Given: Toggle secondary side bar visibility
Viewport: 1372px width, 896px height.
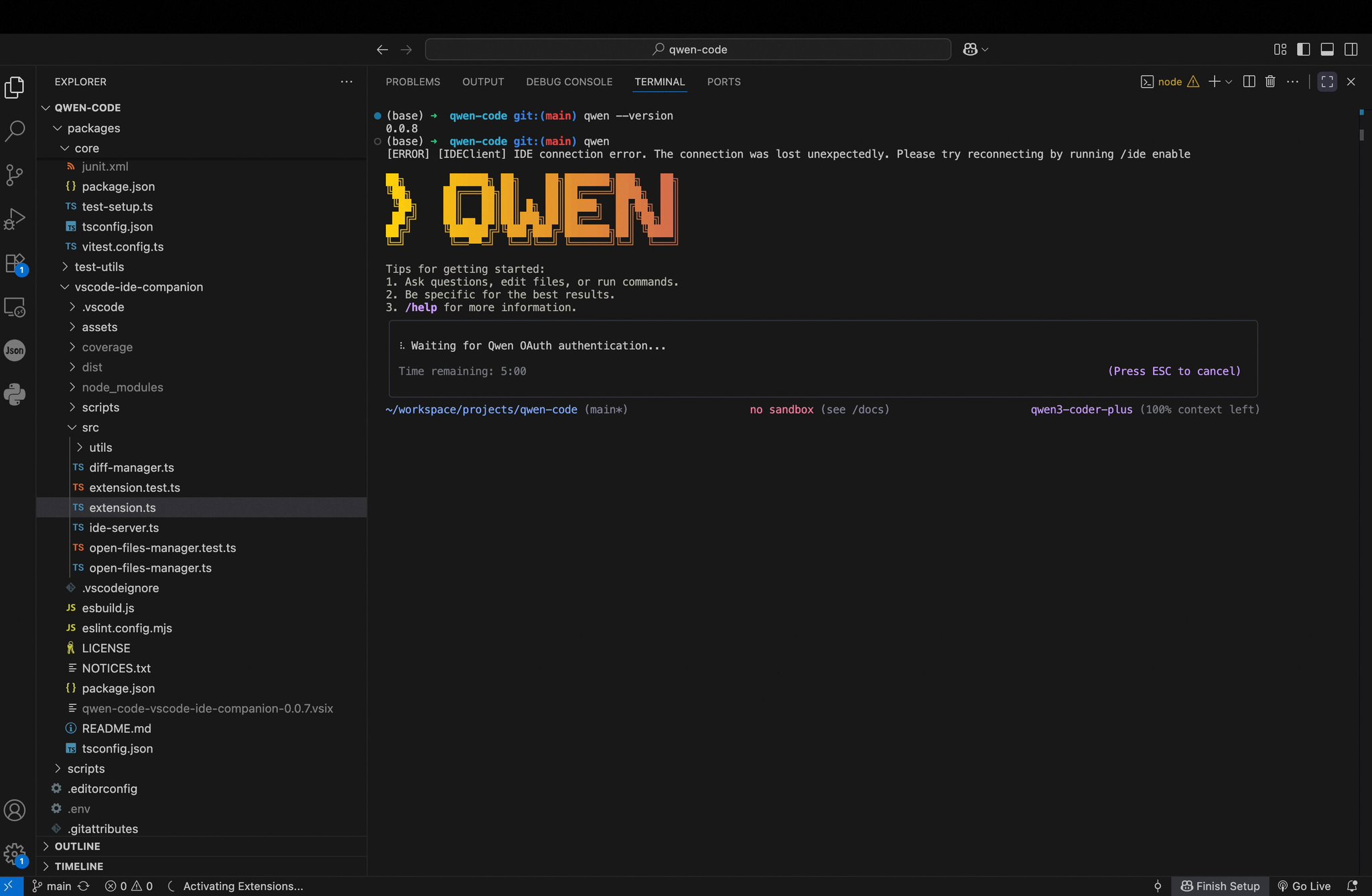Looking at the screenshot, I should [1351, 50].
